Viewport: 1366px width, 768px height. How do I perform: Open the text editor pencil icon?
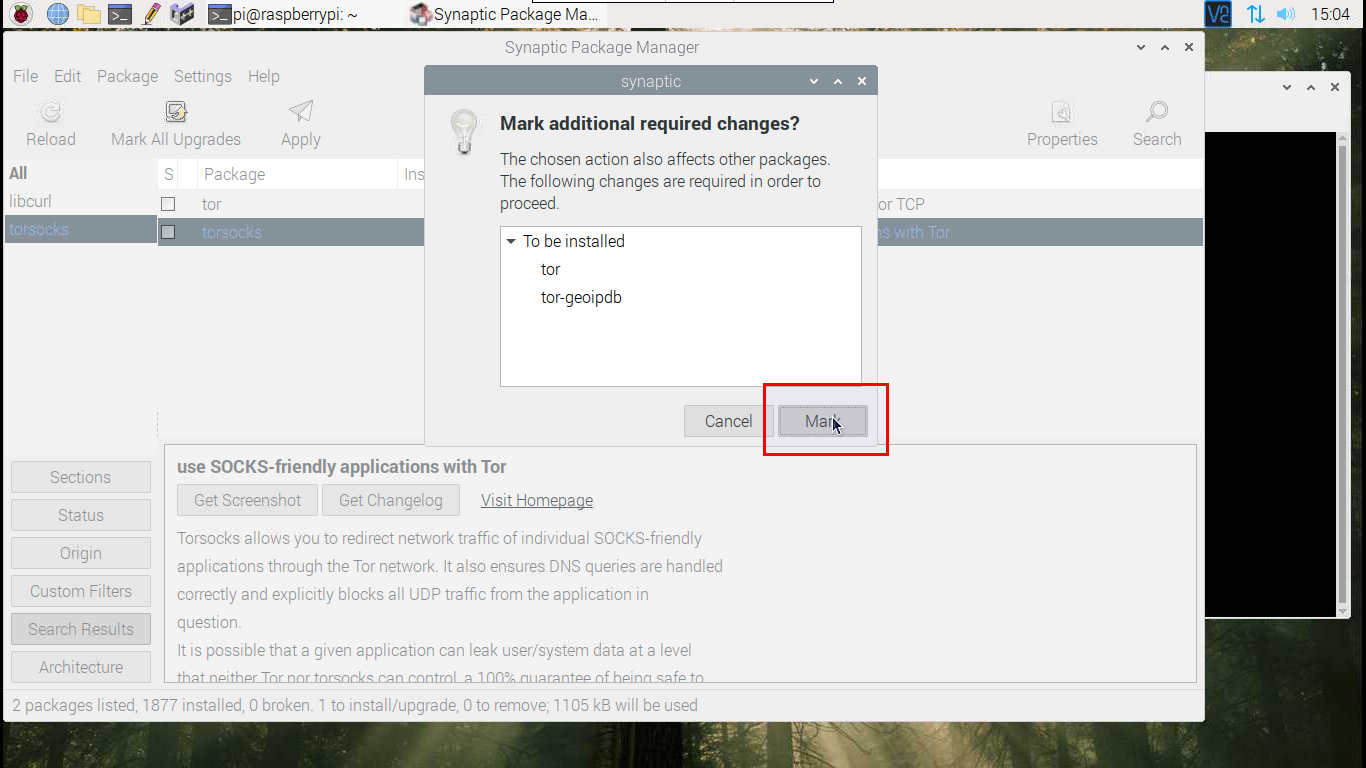(x=151, y=14)
